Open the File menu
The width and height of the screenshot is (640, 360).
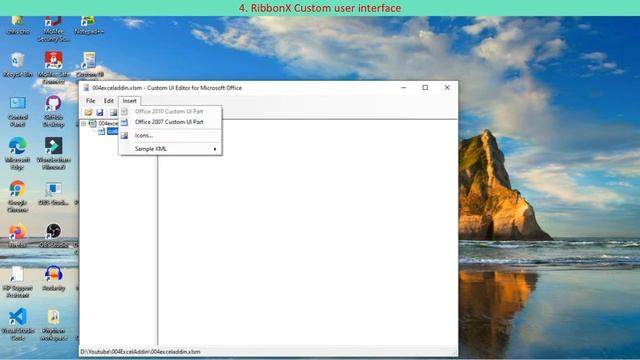[91, 101]
